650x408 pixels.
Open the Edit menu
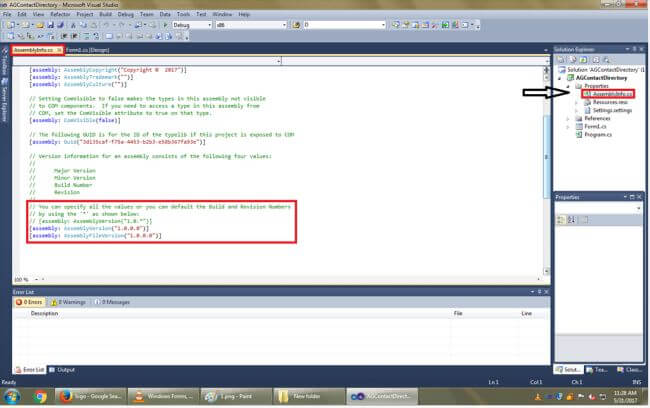(22, 14)
